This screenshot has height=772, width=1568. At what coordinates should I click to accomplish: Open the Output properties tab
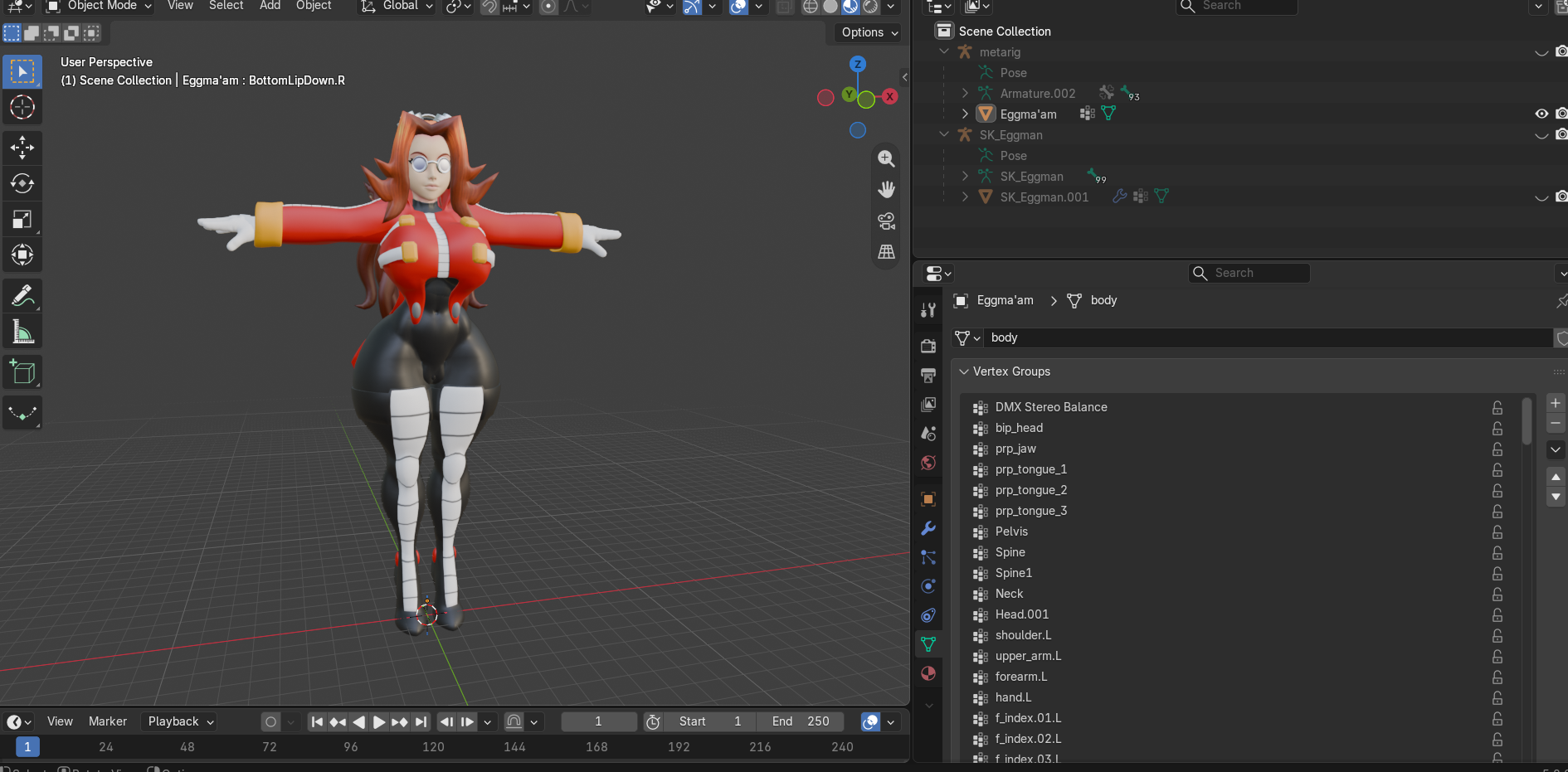tap(928, 376)
